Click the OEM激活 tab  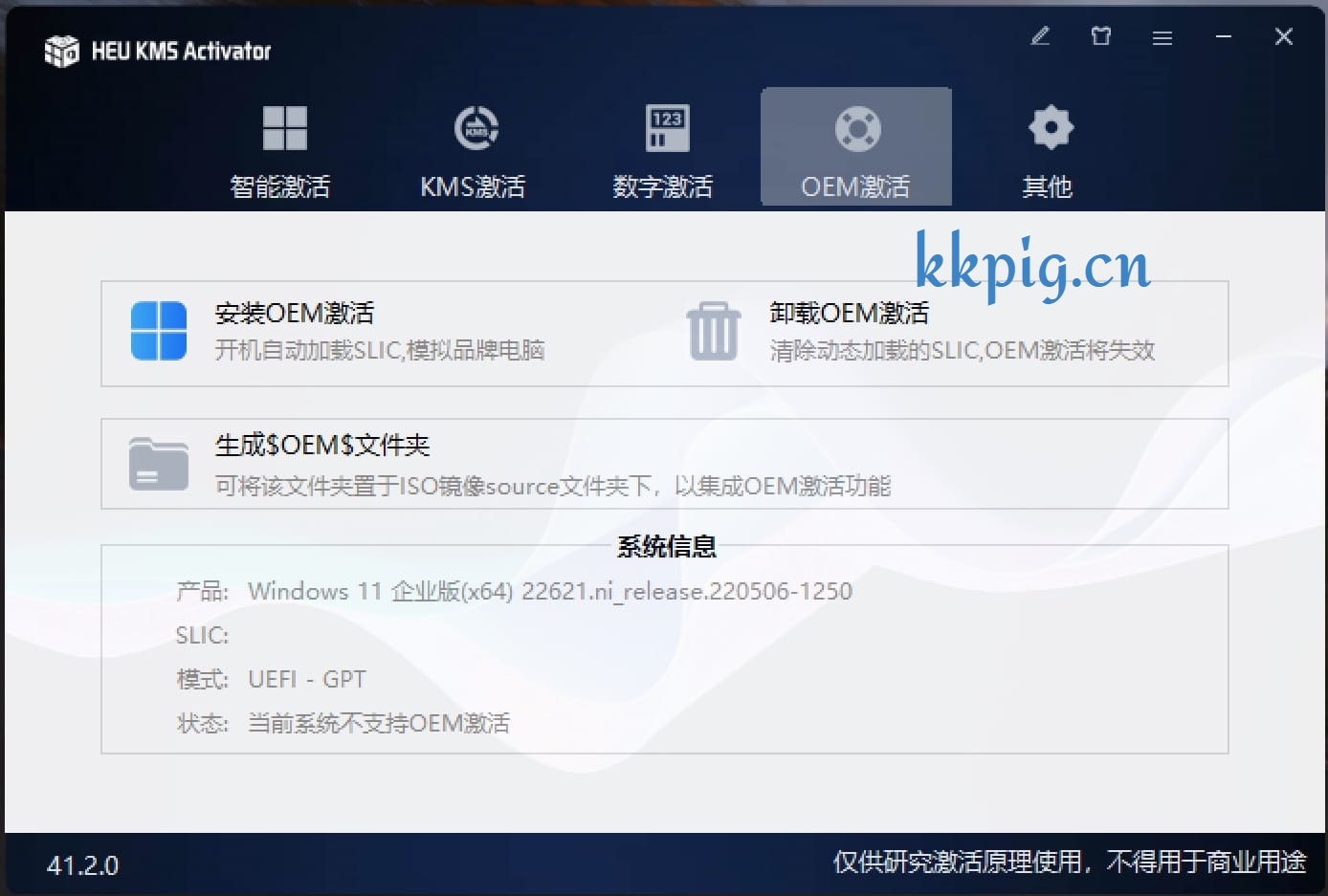[856, 146]
